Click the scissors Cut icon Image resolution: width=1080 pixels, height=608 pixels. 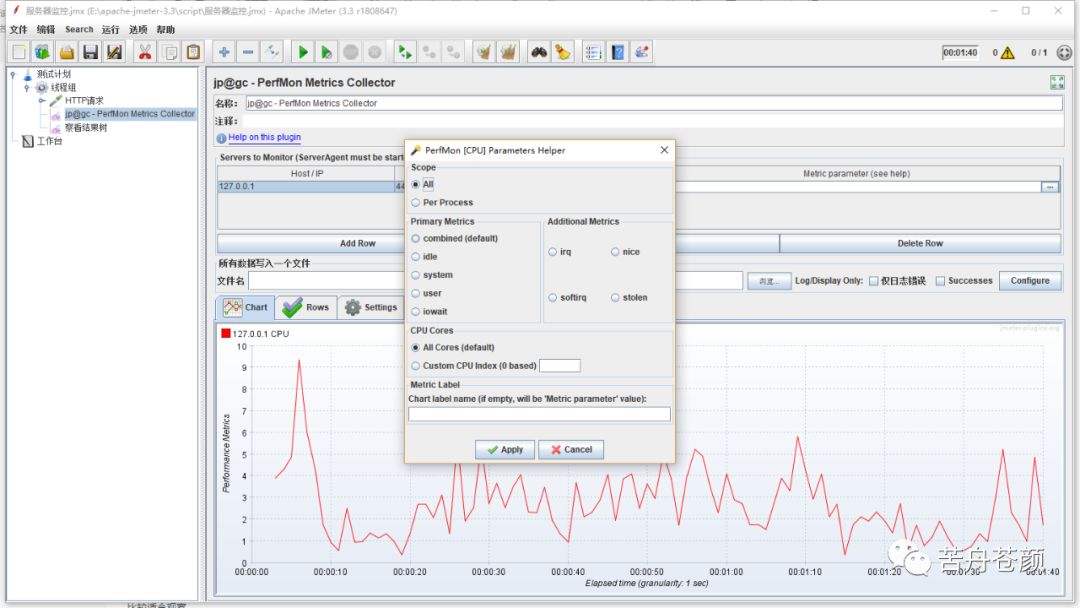(145, 52)
